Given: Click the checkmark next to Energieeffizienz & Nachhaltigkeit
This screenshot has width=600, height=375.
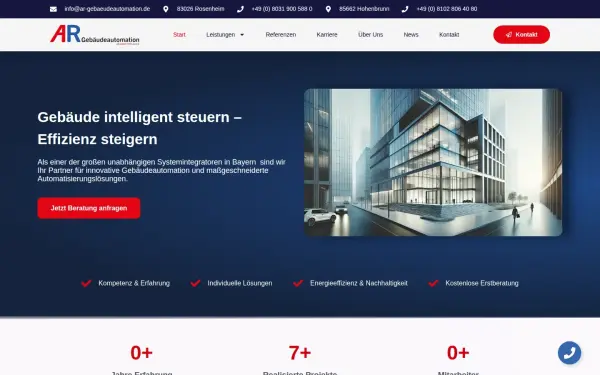Looking at the screenshot, I should 298,283.
